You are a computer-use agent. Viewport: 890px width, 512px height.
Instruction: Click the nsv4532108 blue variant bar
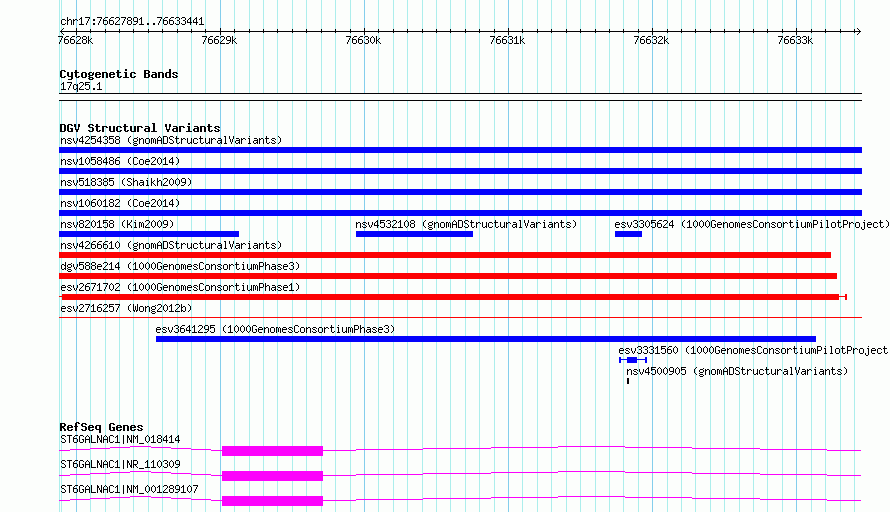414,234
